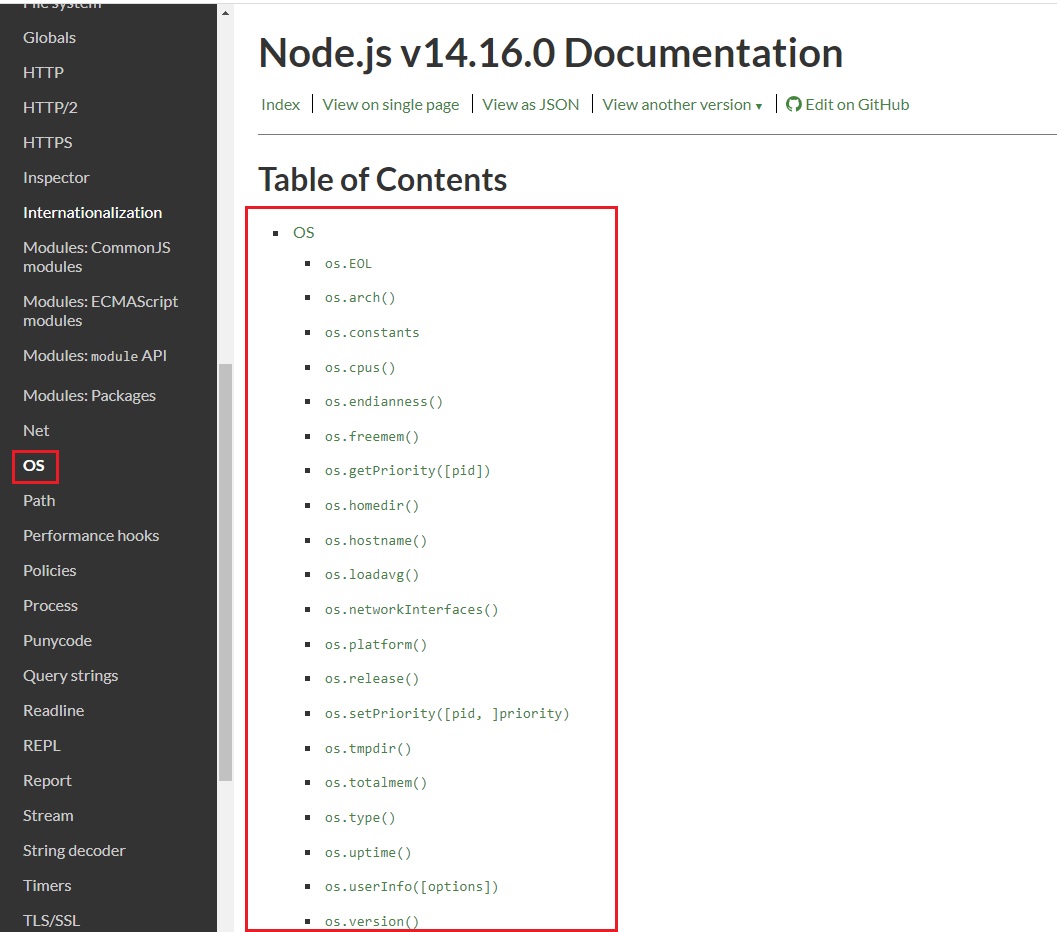Screen dimensions: 1057x932
Task: Select Globals in the sidebar
Action: [49, 38]
